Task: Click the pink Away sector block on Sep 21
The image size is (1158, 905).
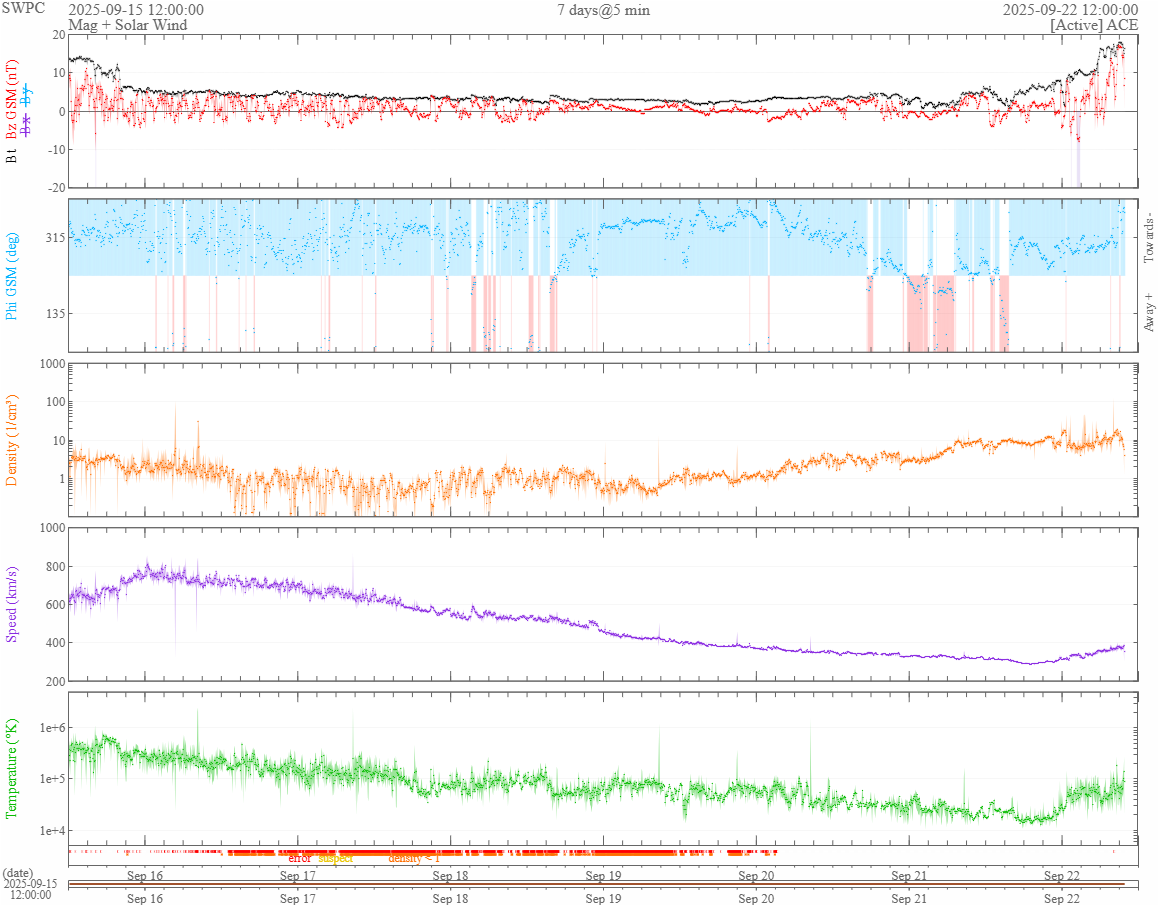Action: [916, 313]
